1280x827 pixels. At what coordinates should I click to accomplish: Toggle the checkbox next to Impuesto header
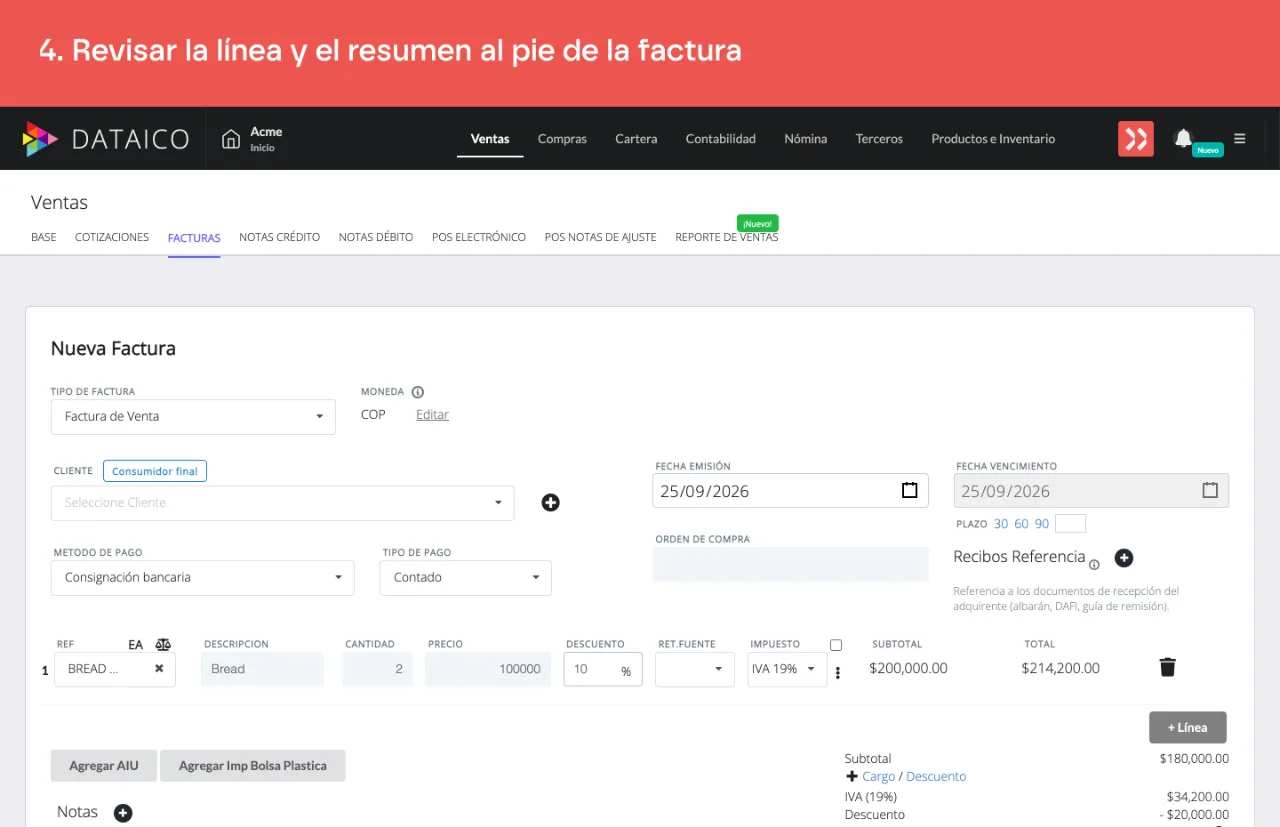[x=836, y=645]
